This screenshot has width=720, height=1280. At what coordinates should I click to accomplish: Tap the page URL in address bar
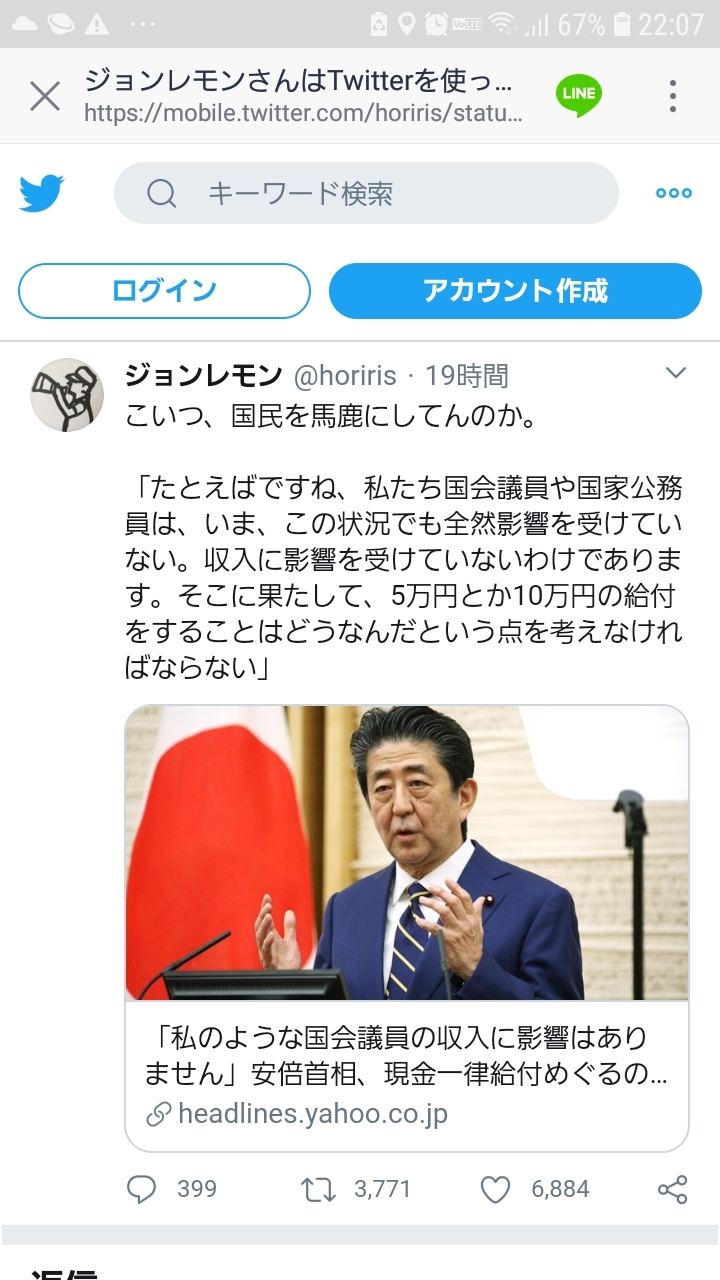[303, 114]
